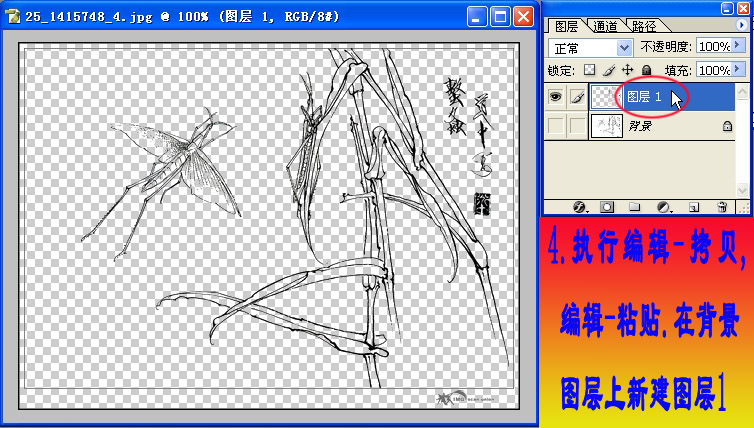Switch to the 路径 tab
This screenshot has height=428, width=754.
tap(643, 26)
